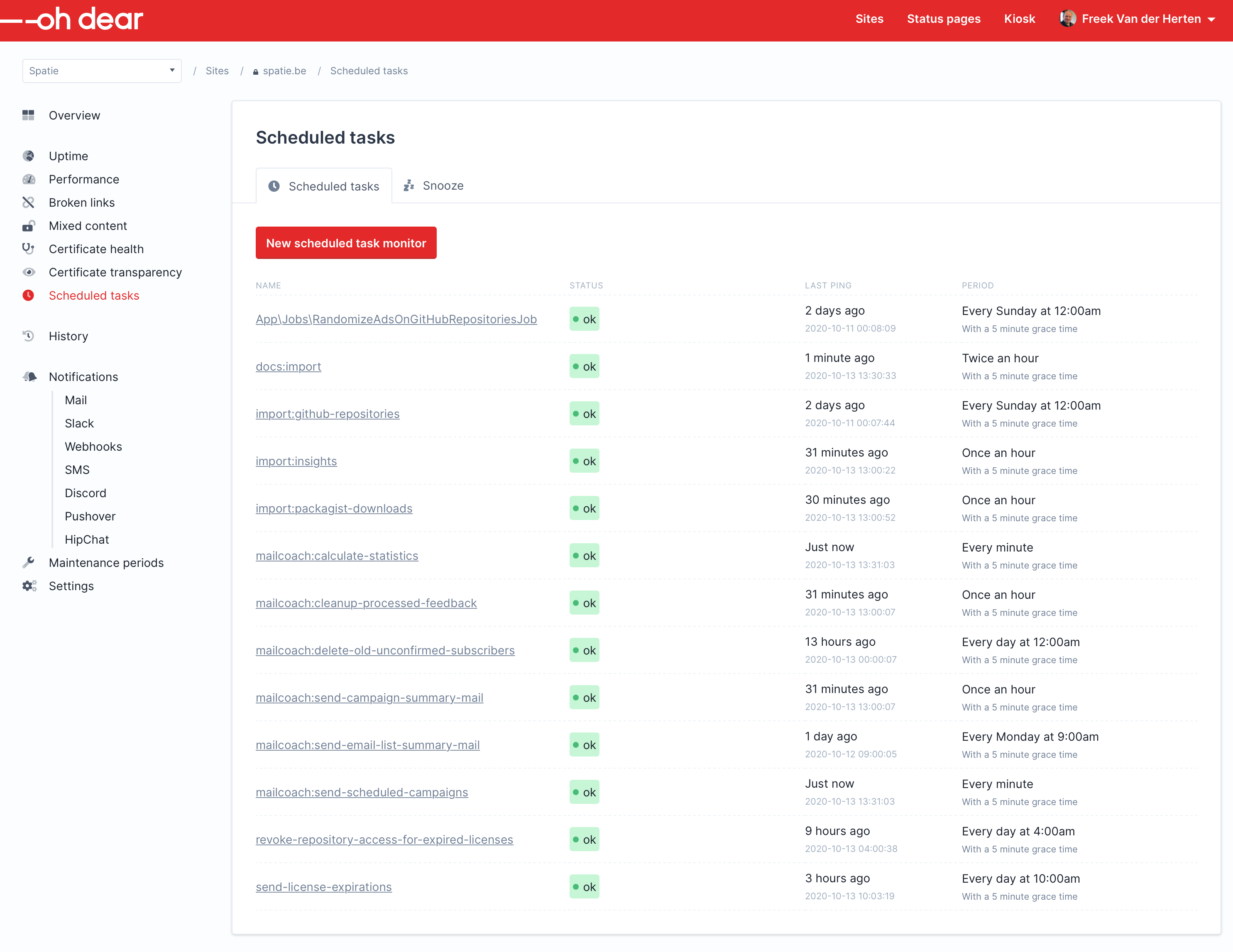Viewport: 1233px width, 952px height.
Task: Select Mail under Notifications
Action: click(76, 400)
